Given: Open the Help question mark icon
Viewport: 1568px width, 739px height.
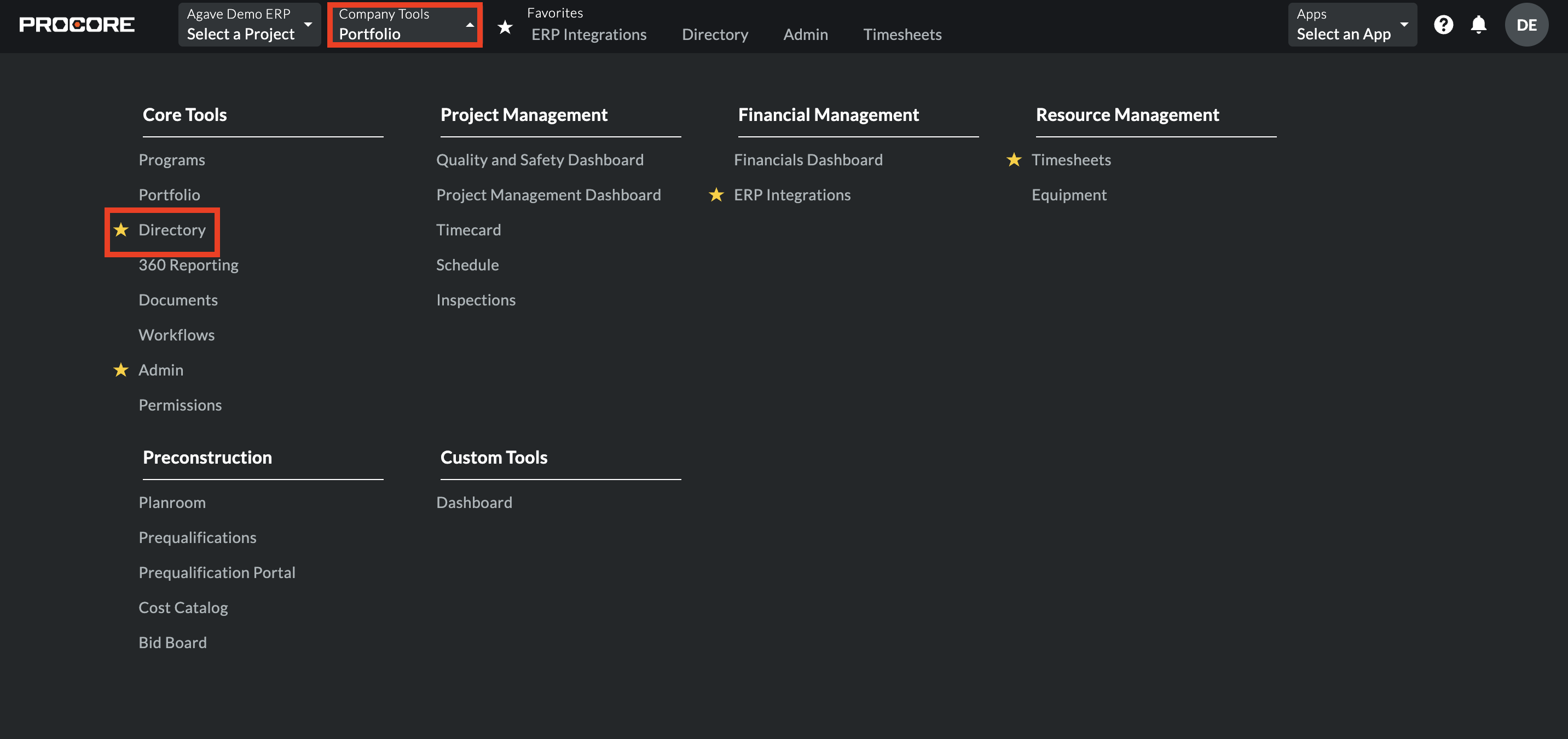Looking at the screenshot, I should coord(1443,24).
